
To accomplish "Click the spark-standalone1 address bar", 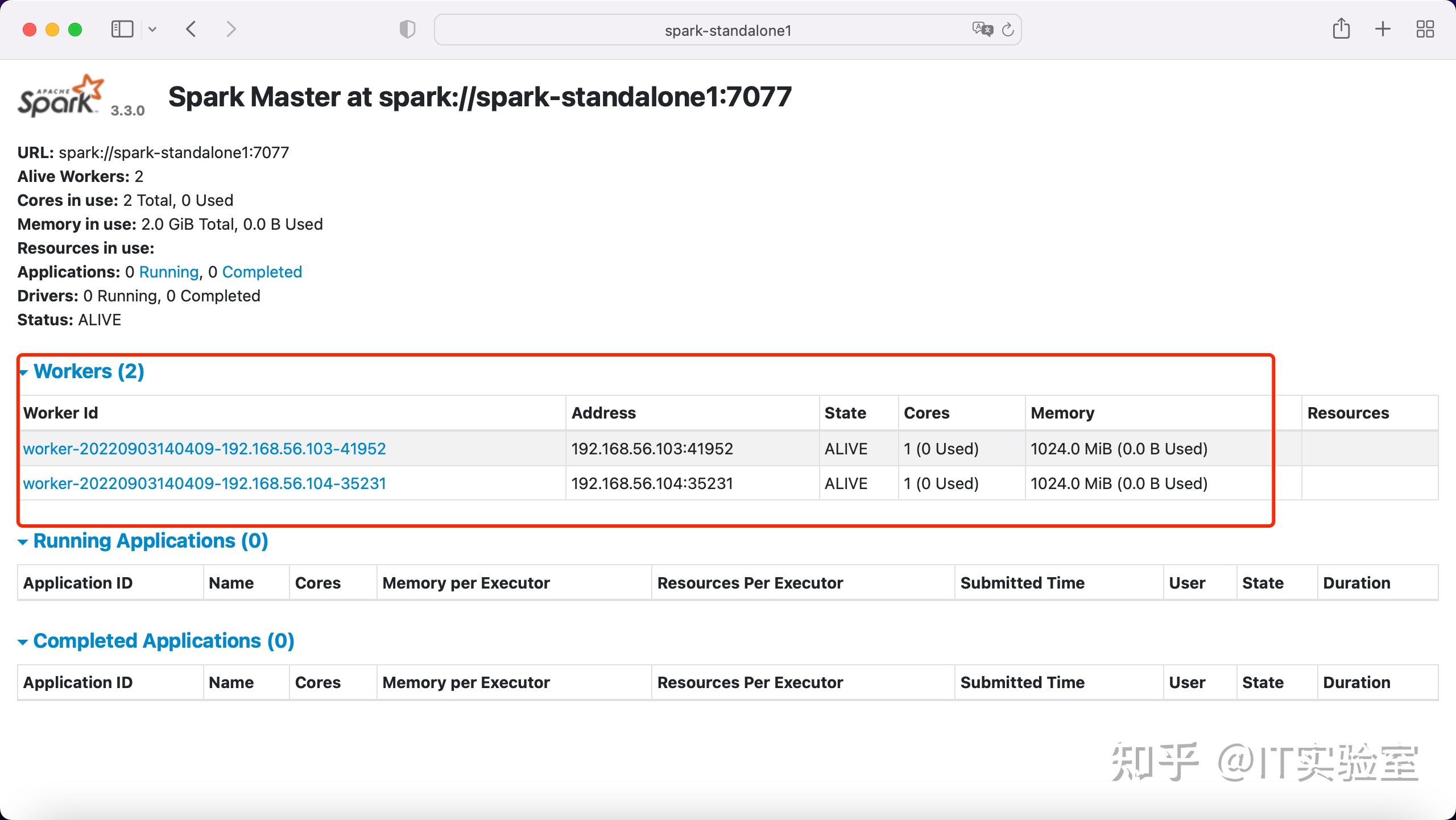I will click(727, 30).
